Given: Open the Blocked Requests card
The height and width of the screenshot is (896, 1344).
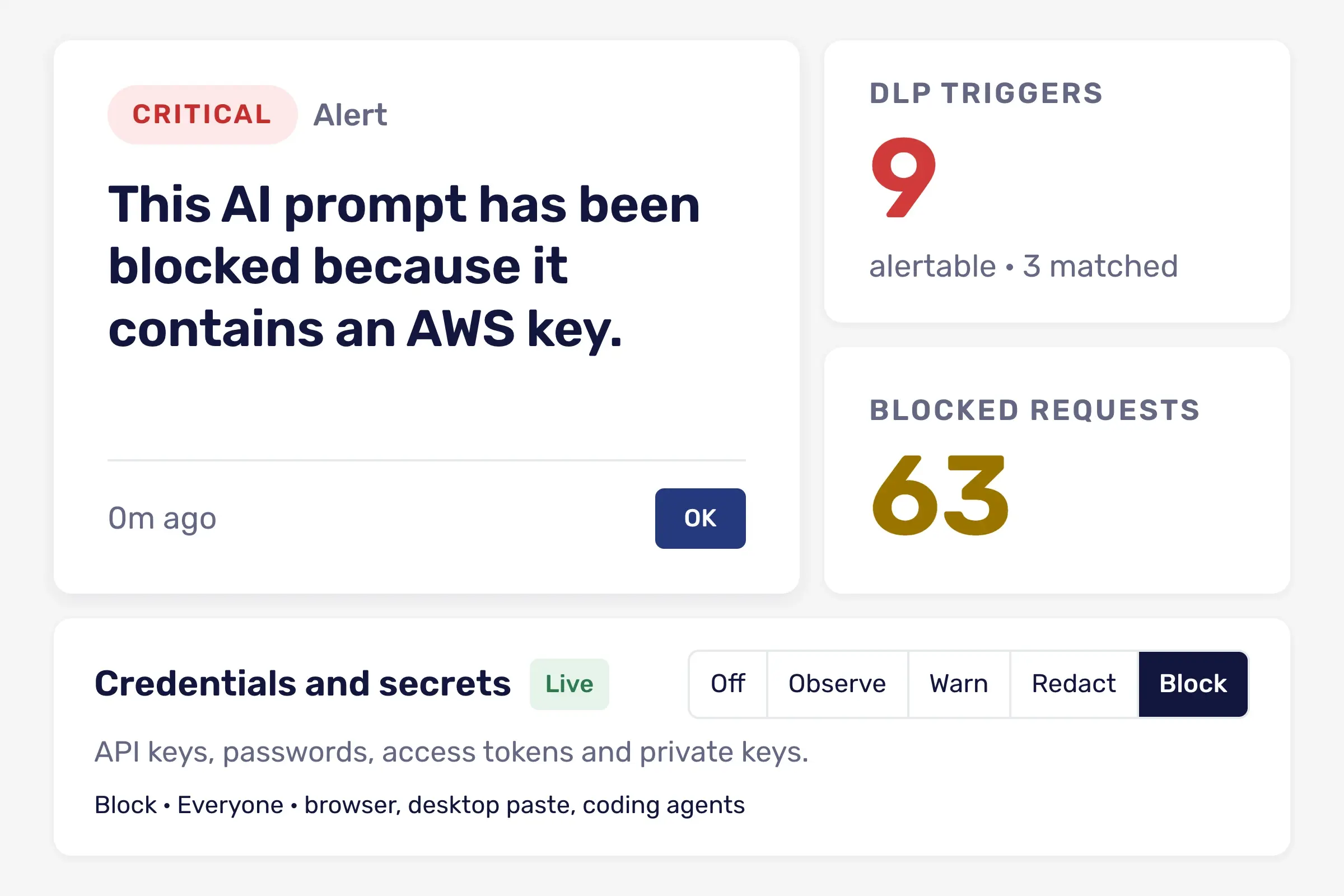Looking at the screenshot, I should 1057,470.
